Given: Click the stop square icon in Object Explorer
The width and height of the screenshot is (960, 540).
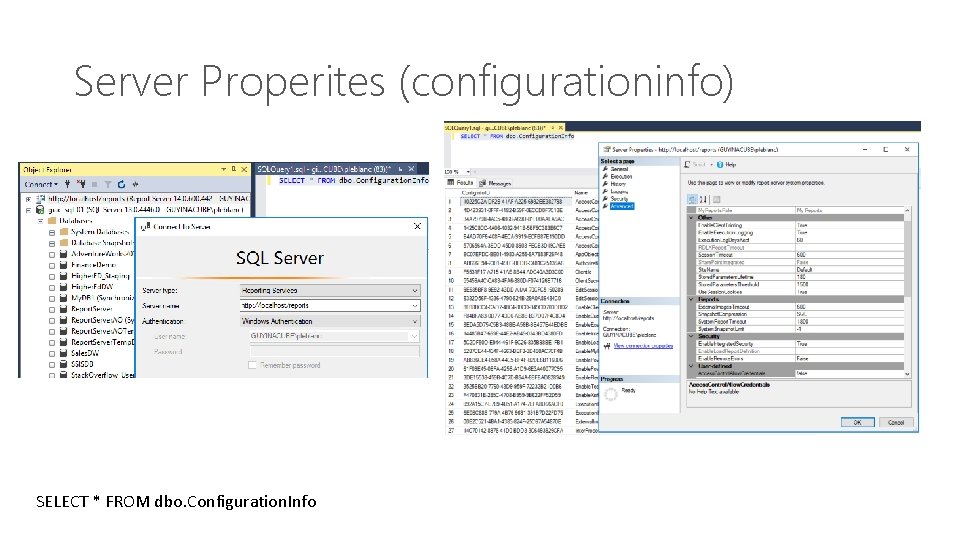Looking at the screenshot, I should pos(94,184).
